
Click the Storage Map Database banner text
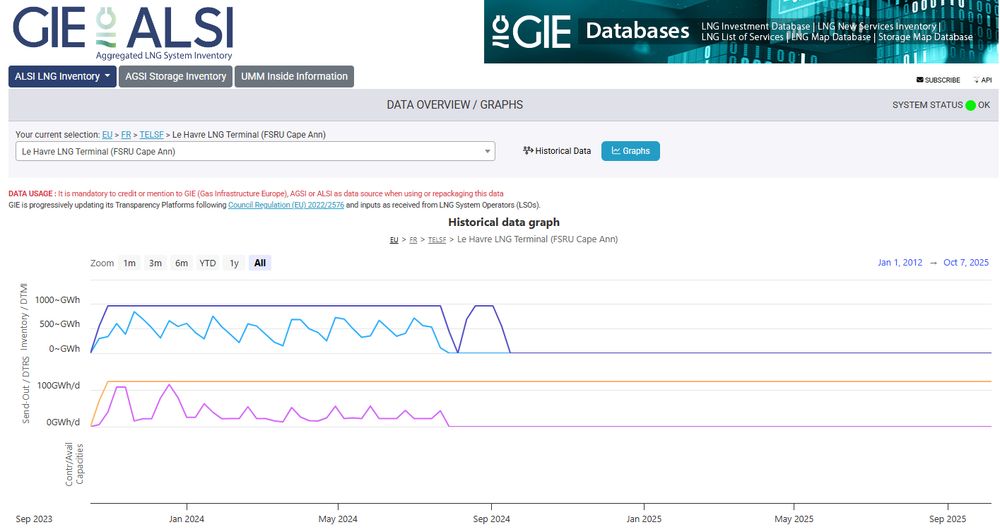click(x=925, y=37)
